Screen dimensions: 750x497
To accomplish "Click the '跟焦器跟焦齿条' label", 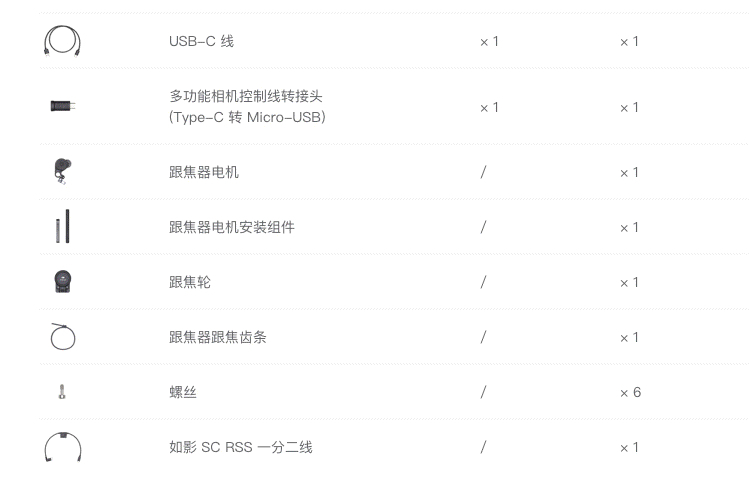I will click(218, 337).
